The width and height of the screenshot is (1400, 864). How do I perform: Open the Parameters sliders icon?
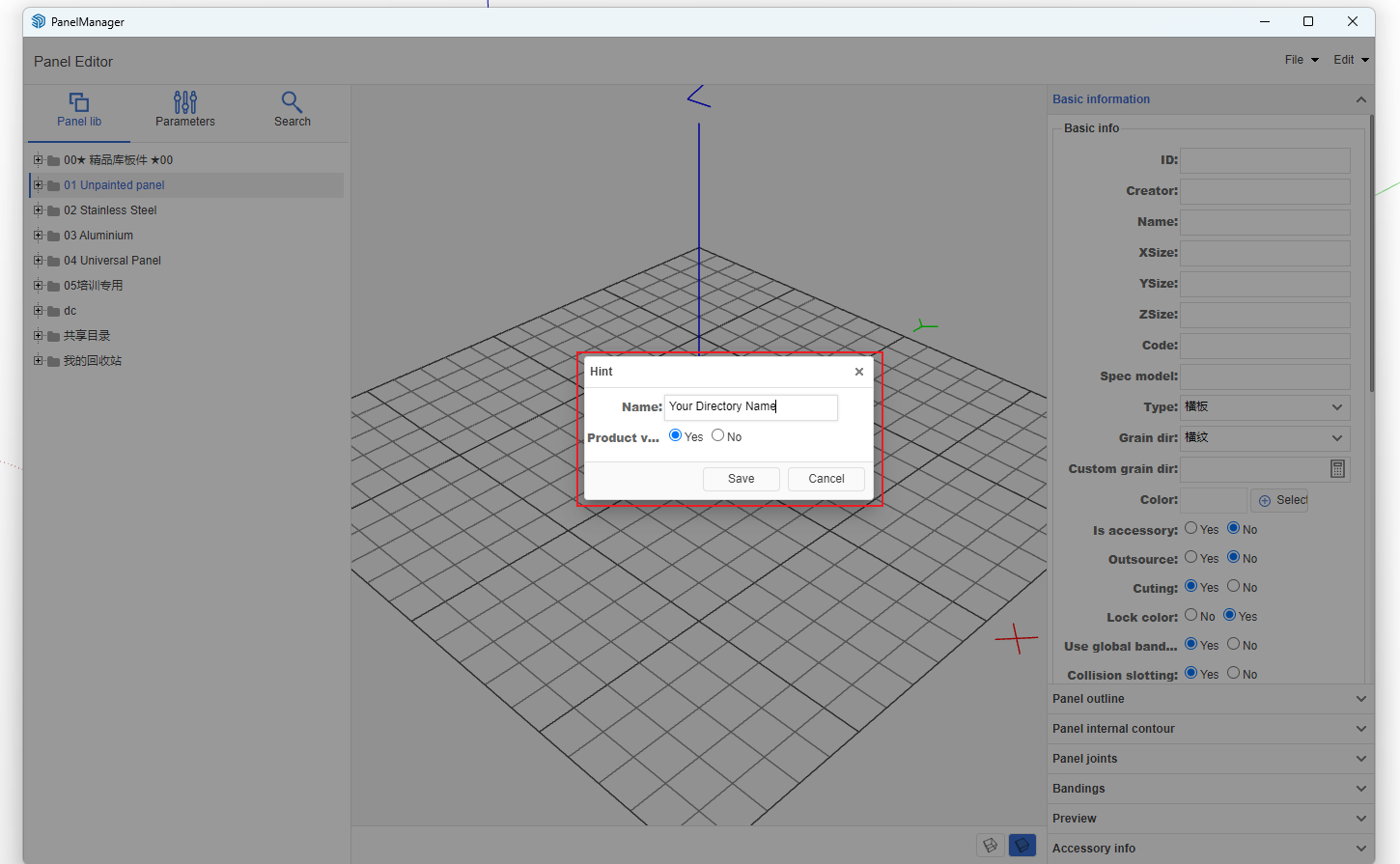[185, 102]
